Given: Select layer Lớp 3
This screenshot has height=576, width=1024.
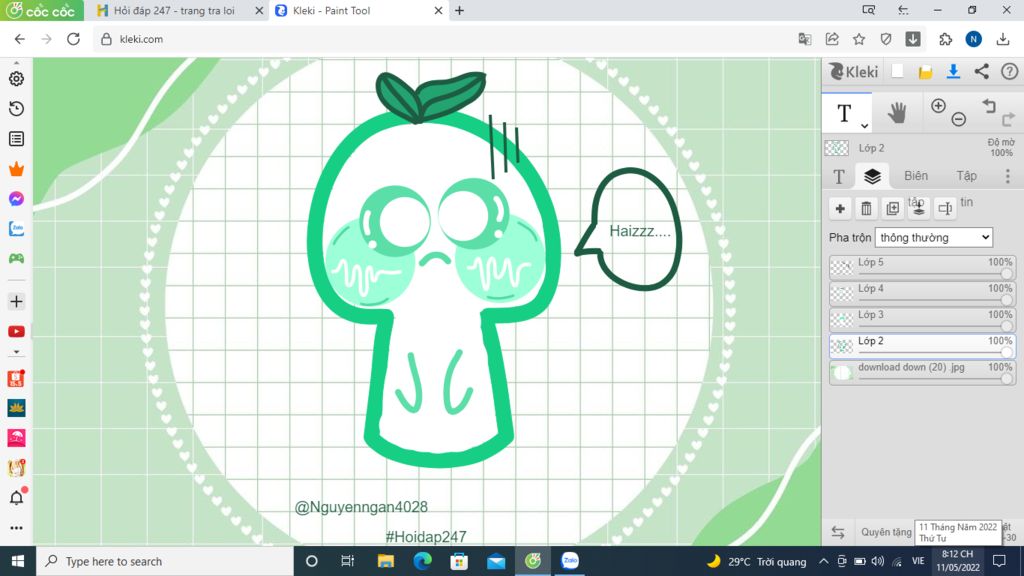Looking at the screenshot, I should point(922,319).
